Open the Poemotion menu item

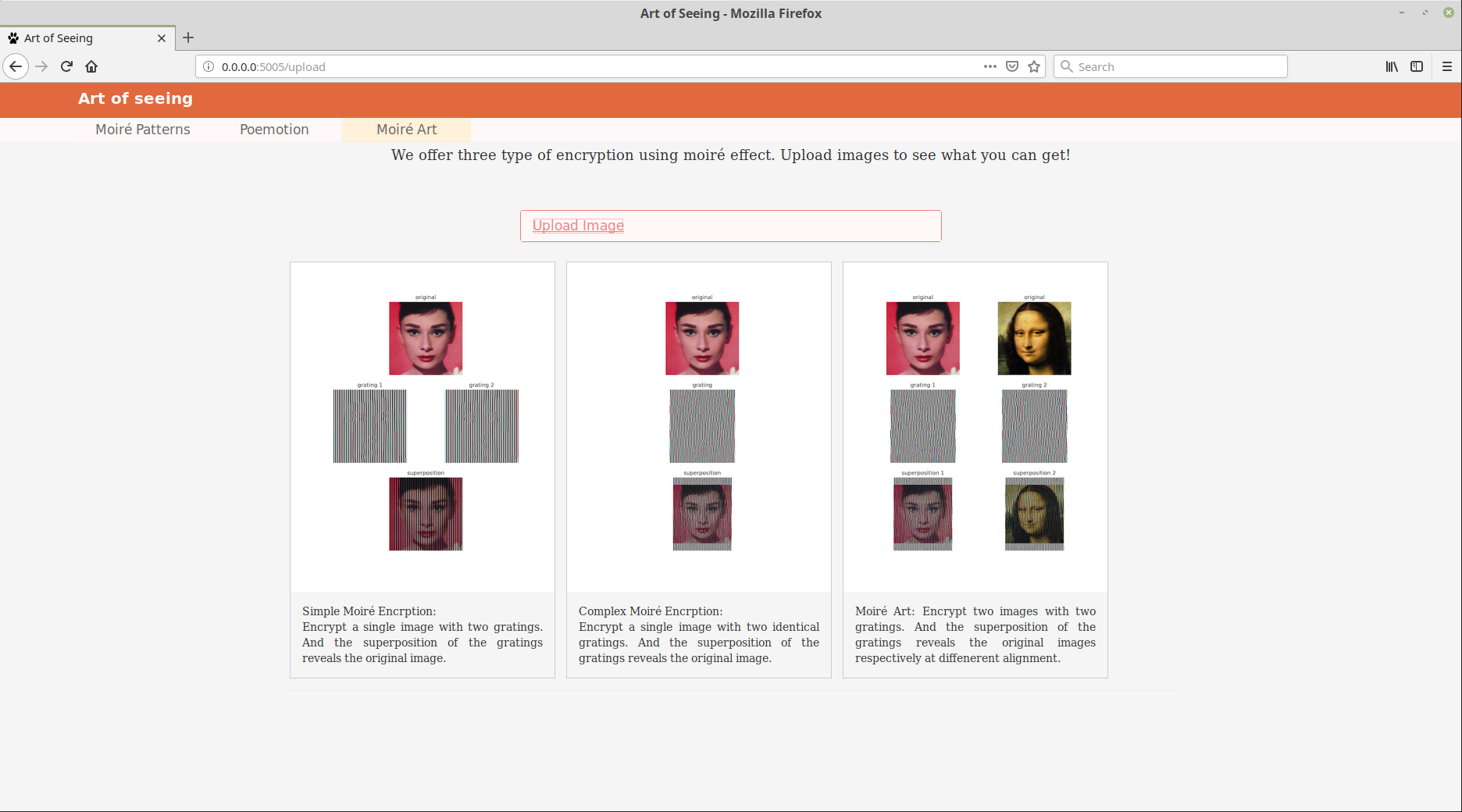[274, 130]
